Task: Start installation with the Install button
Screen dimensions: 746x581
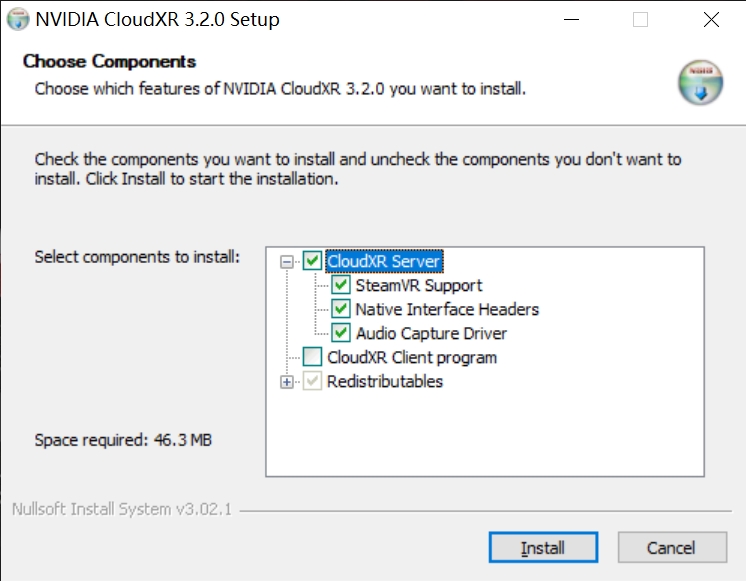Action: coord(543,547)
